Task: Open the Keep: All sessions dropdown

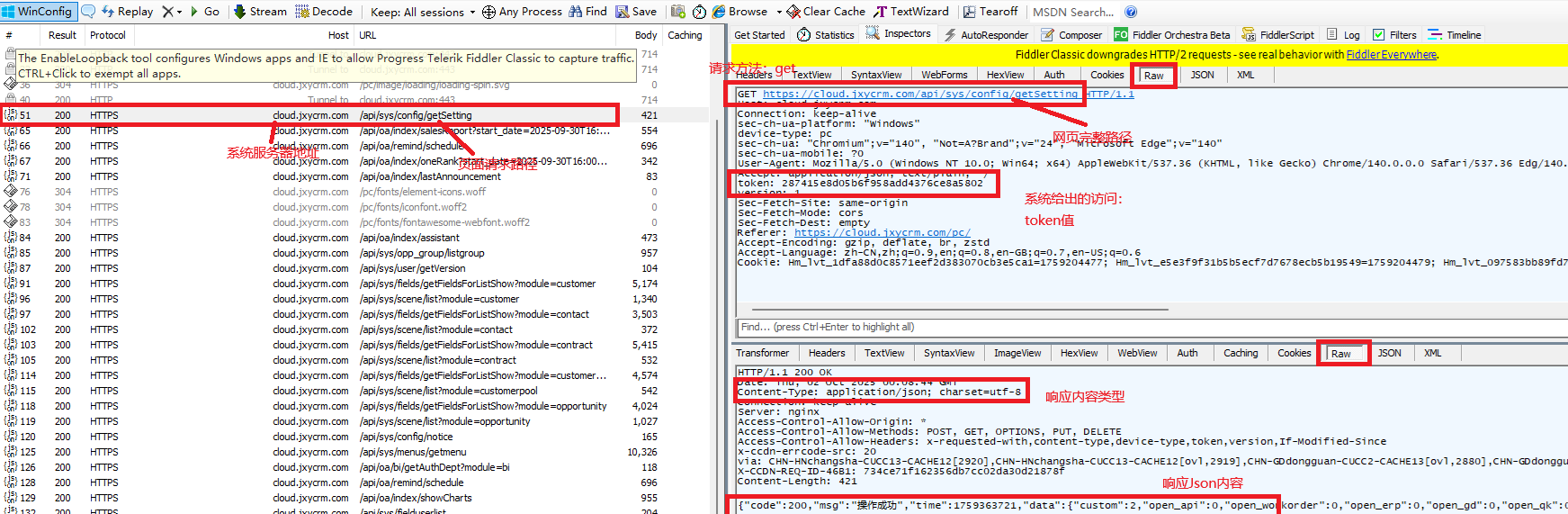Action: tap(423, 12)
